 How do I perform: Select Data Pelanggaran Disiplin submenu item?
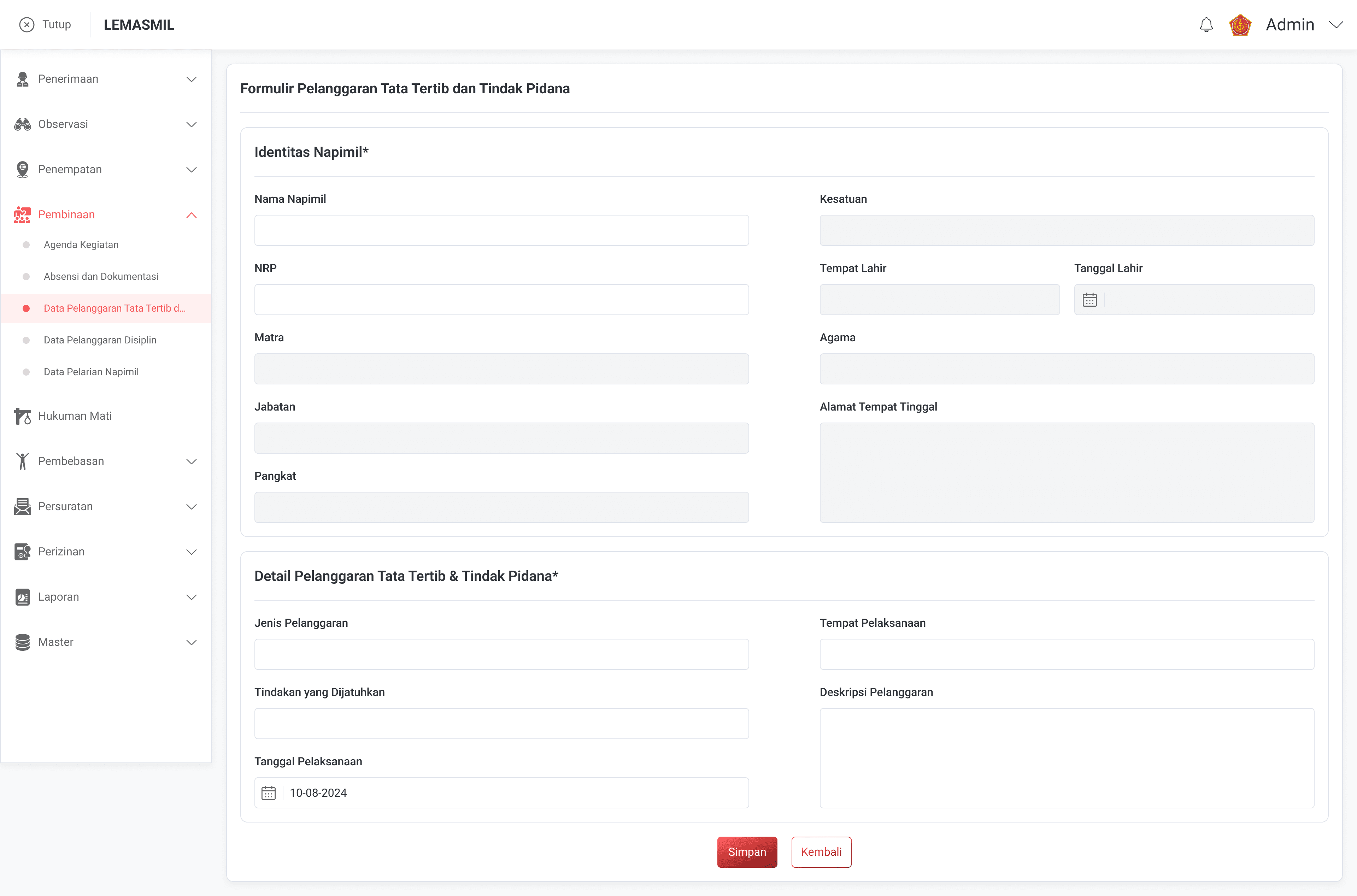[x=100, y=340]
